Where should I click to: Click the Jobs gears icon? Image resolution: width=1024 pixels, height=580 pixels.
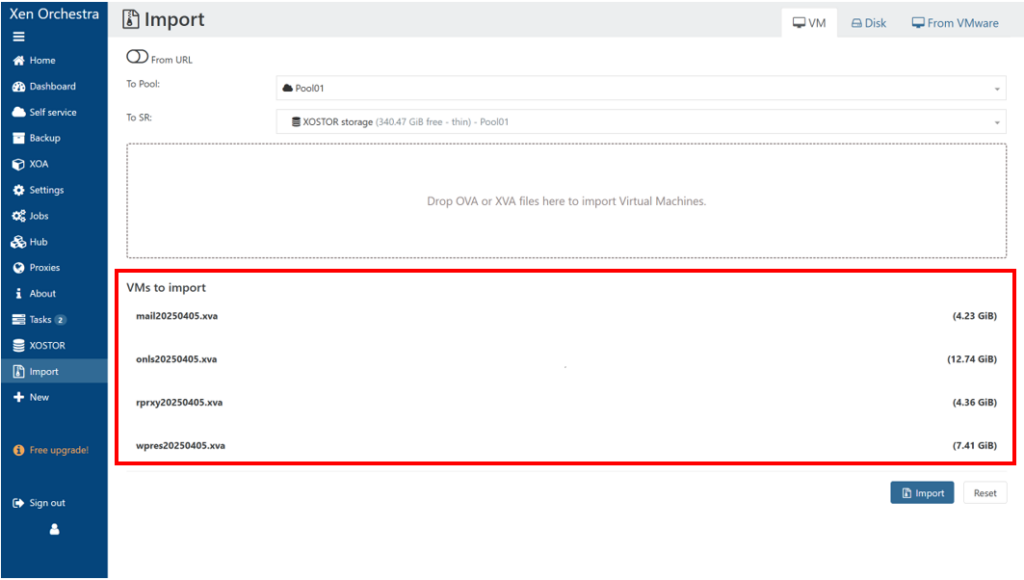tap(18, 216)
